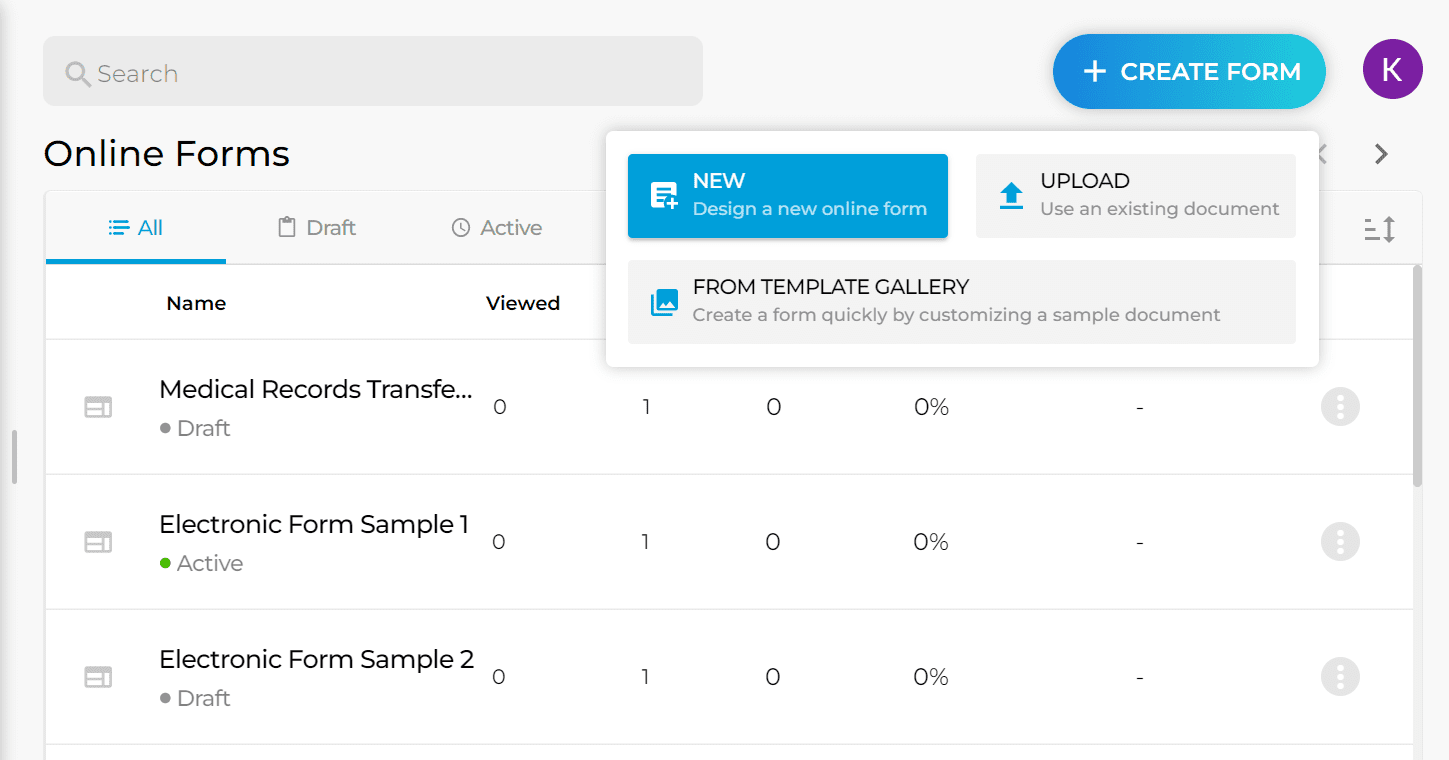Click the form icon beside Electronic Form Sample 1
This screenshot has height=760, width=1449.
click(97, 541)
